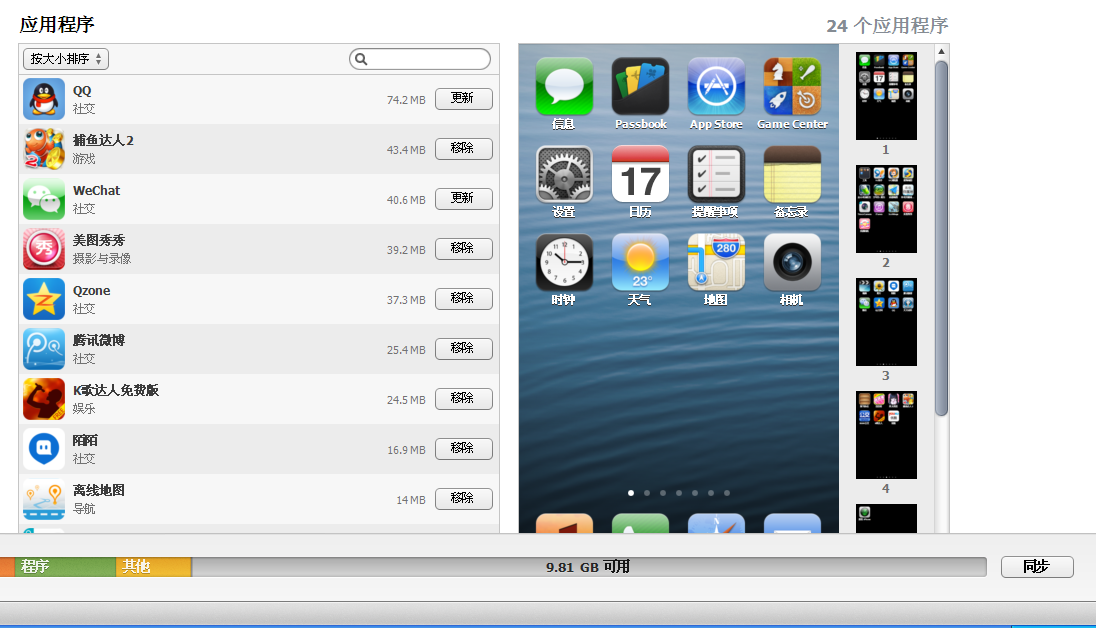1096x628 pixels.
Task: Select the 捕鱼达人2 game icon
Action: pyautogui.click(x=44, y=149)
